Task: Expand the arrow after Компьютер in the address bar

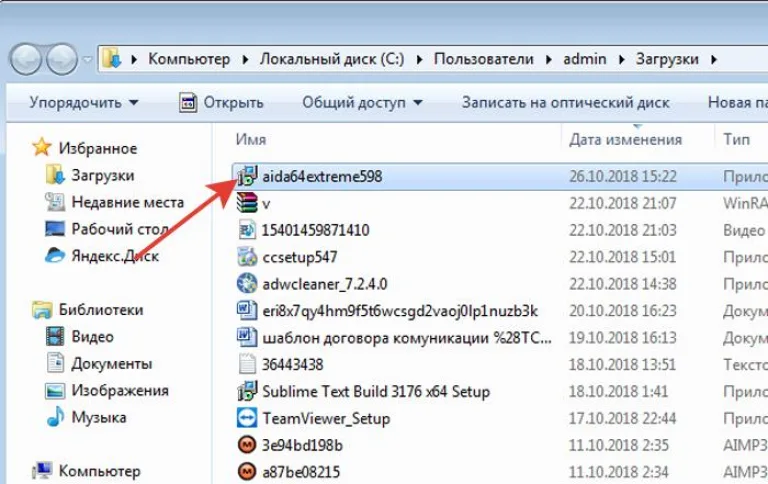Action: (x=245, y=59)
